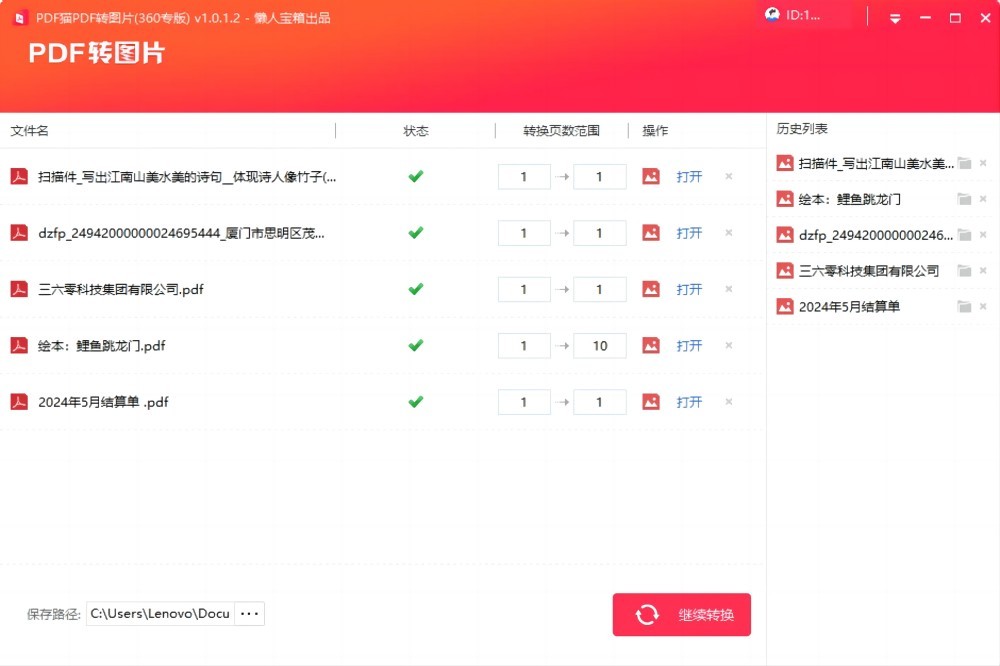Click the image icon for 三六零科技集团有限公司.pdf row
1000x666 pixels.
[651, 289]
